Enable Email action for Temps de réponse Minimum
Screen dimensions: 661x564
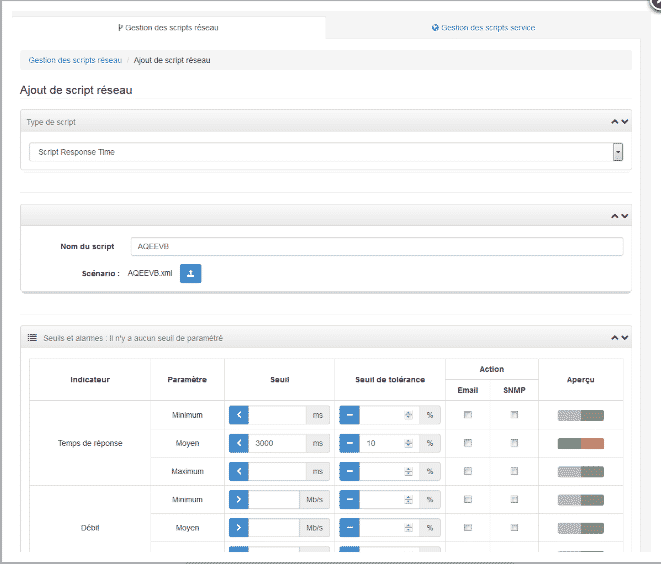click(467, 415)
